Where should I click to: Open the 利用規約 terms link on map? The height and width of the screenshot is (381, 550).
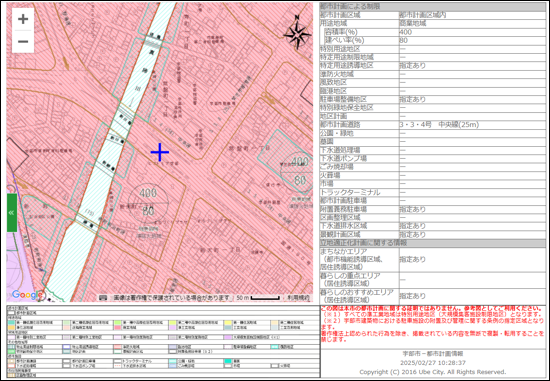tap(298, 298)
